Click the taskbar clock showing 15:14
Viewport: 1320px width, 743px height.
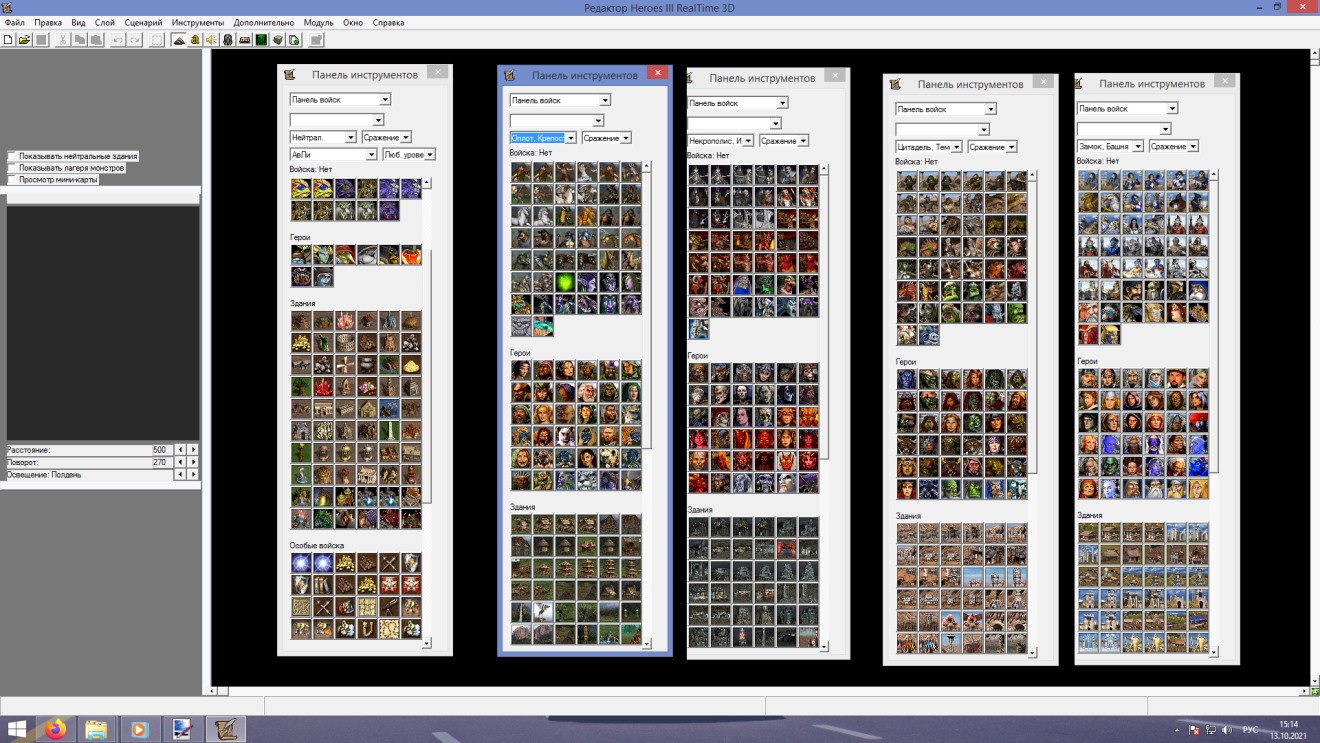[x=1289, y=723]
